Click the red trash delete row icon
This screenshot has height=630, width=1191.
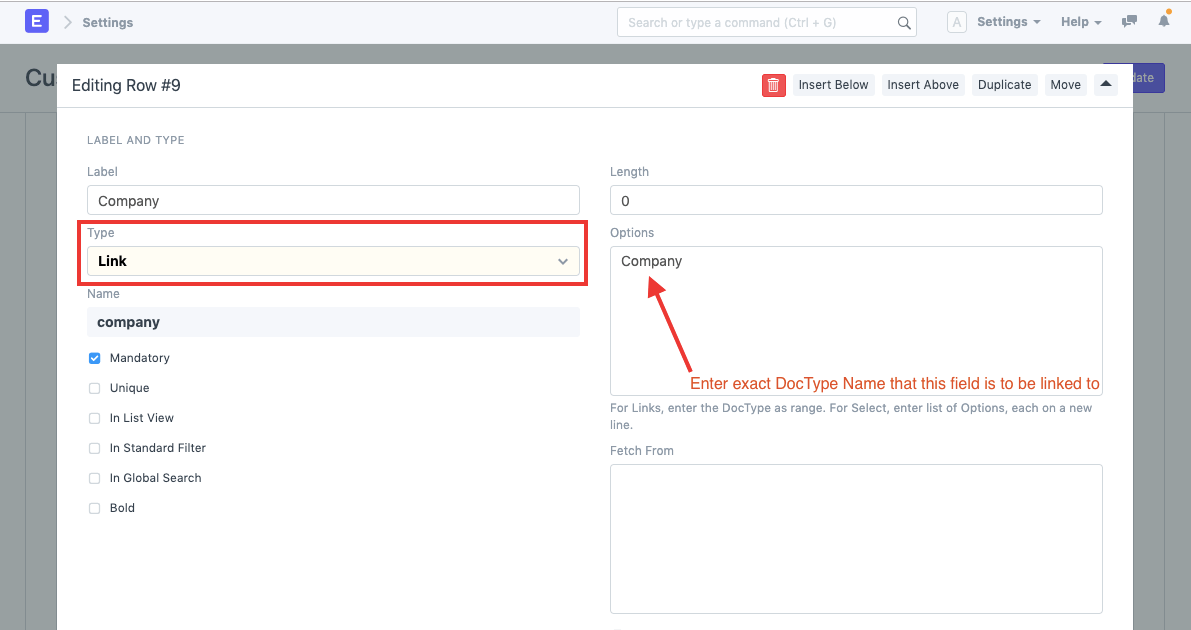coord(773,85)
